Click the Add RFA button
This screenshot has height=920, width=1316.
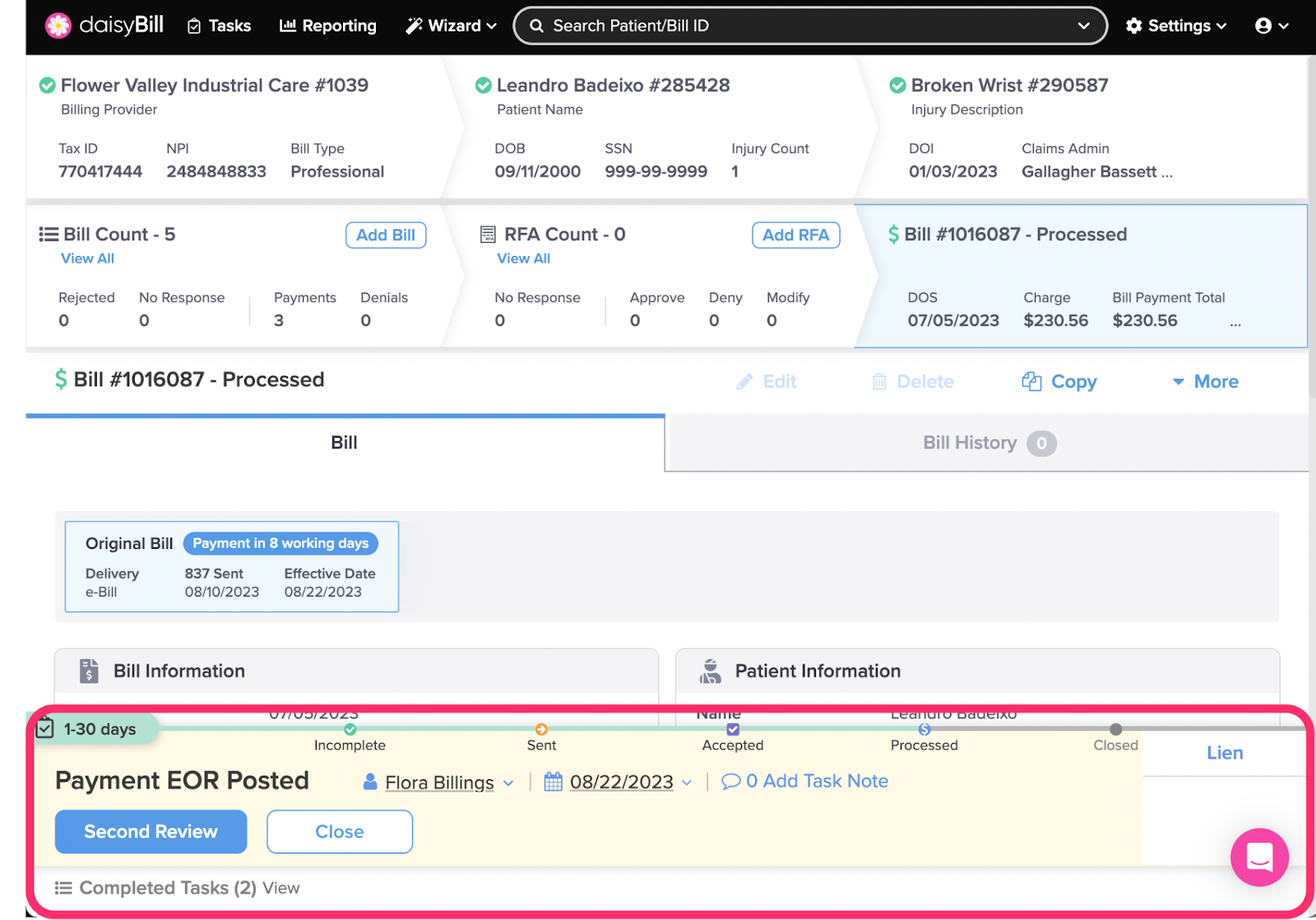[795, 235]
